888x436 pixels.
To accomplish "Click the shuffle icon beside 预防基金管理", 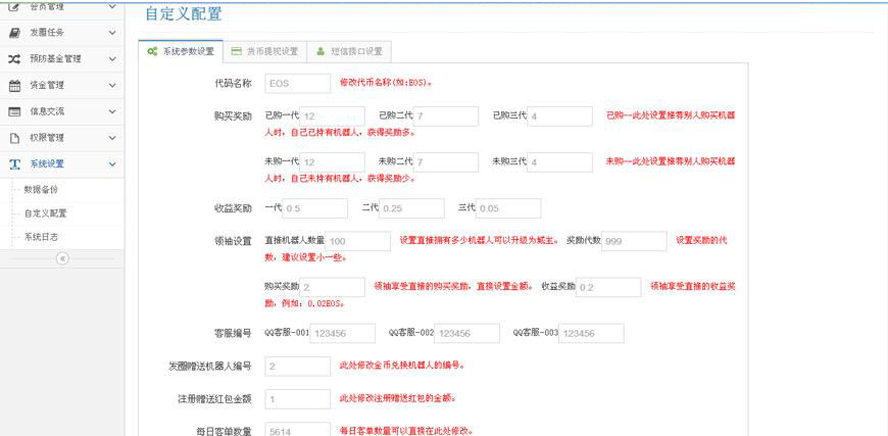I will [15, 59].
